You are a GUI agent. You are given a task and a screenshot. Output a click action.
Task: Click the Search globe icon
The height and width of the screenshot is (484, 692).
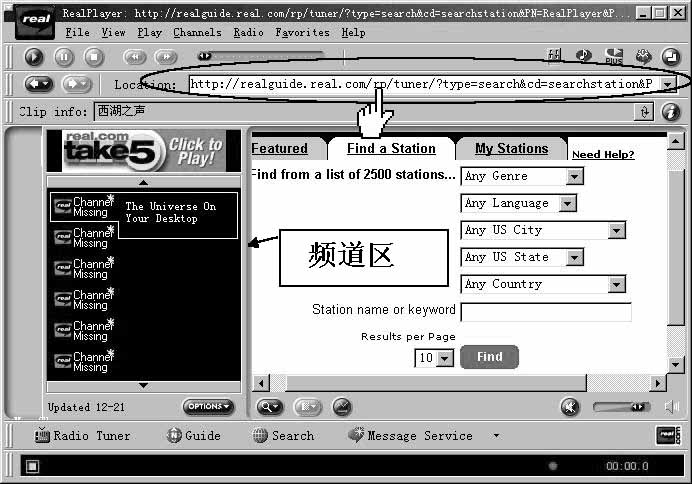[x=260, y=436]
